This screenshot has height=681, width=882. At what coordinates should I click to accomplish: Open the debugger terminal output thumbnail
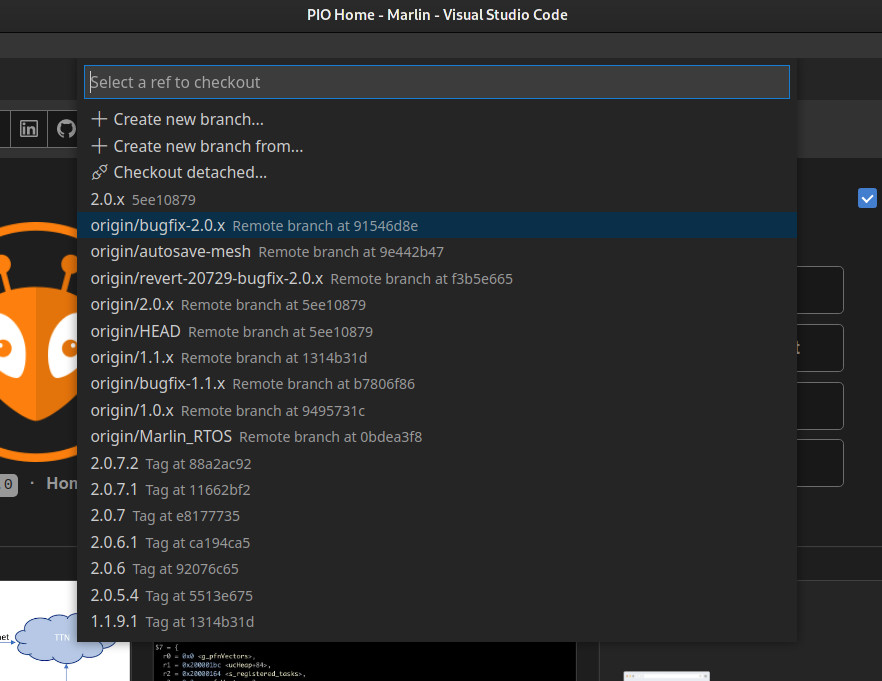[x=364, y=661]
